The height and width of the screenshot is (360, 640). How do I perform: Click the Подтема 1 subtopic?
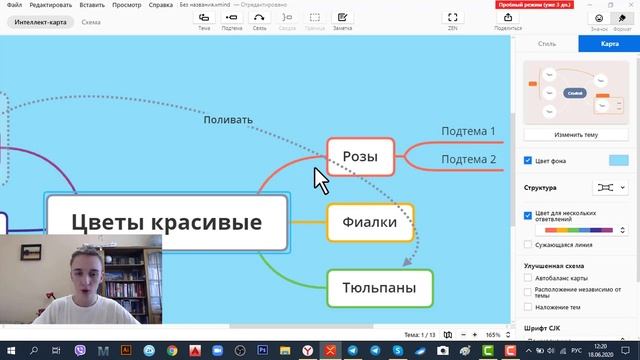coord(468,131)
